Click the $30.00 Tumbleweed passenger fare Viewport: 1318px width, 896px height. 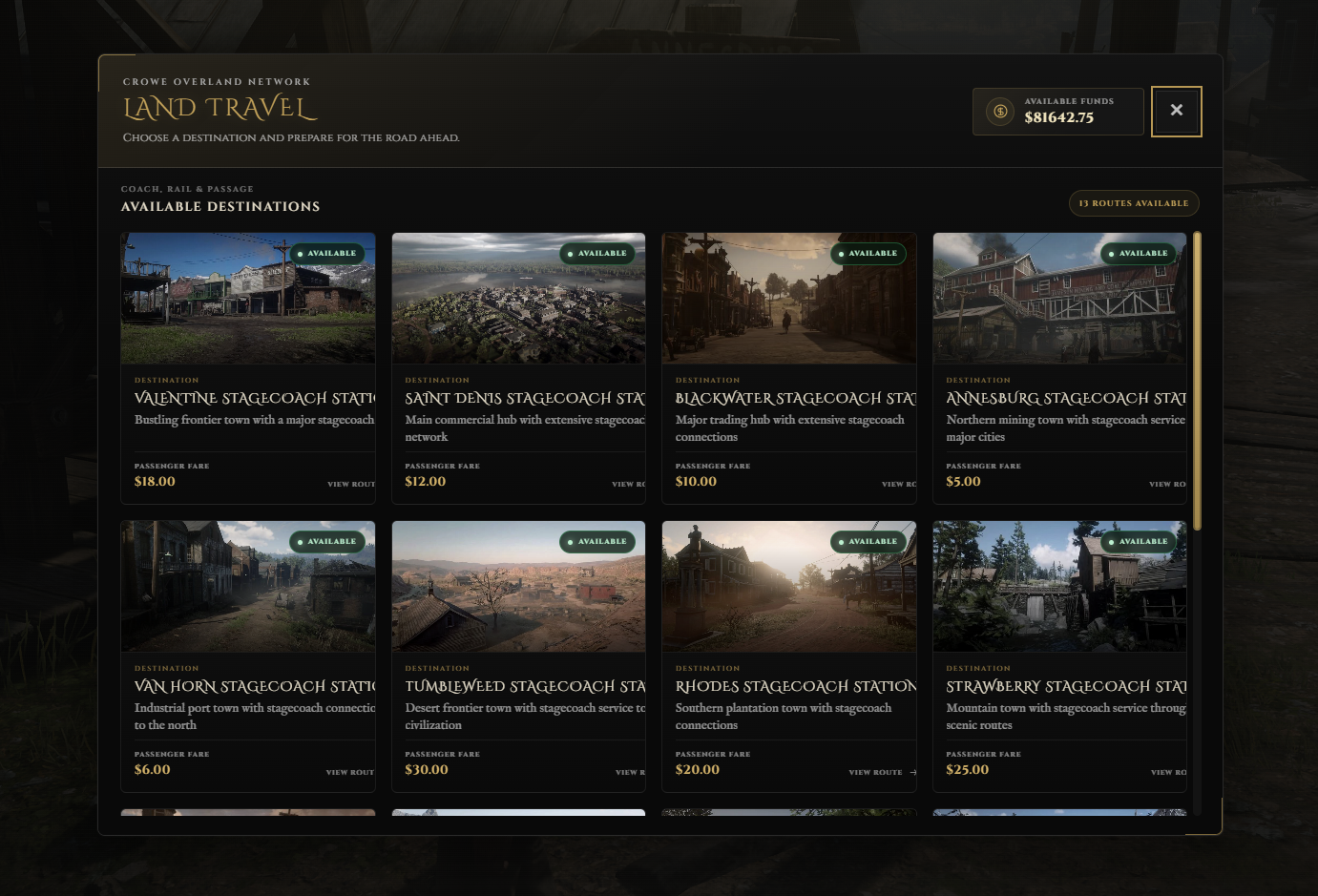pos(427,770)
